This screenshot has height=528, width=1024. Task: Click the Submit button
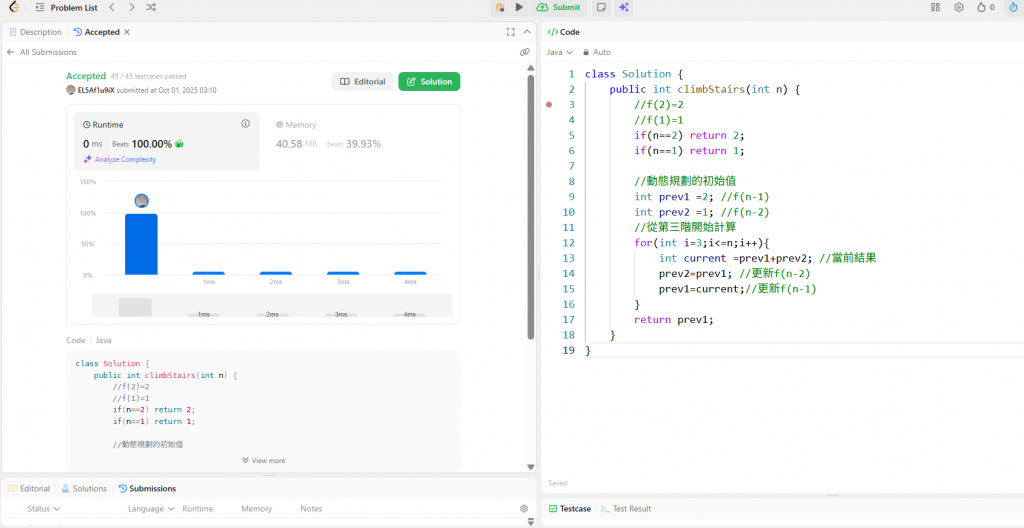(x=558, y=7)
